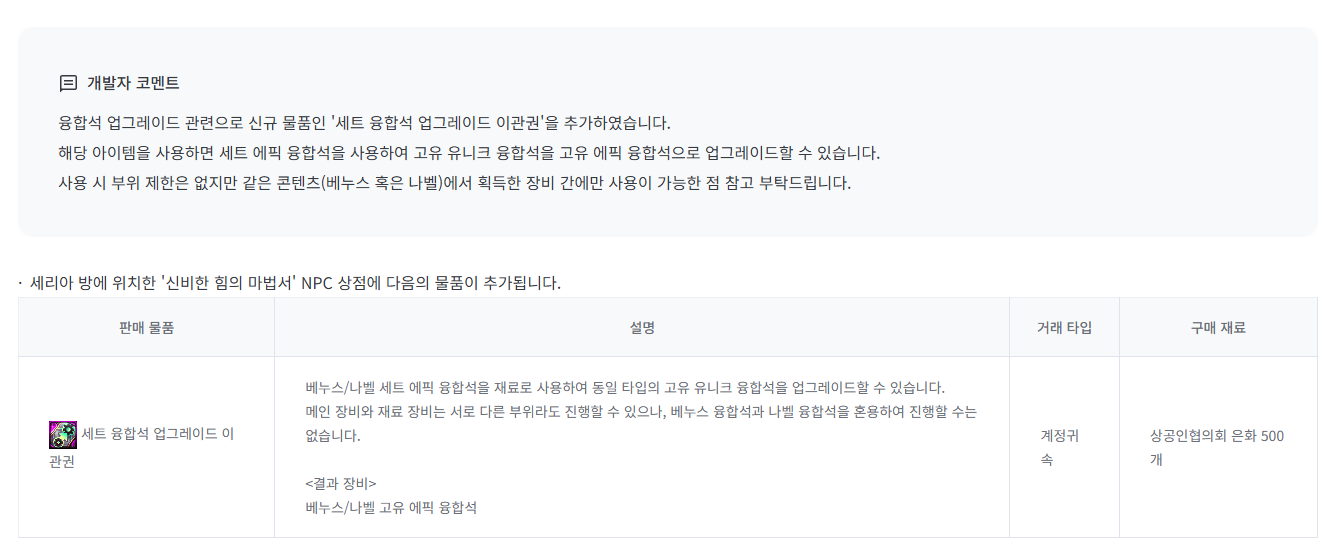Click the <결과 장비> label

341,484
